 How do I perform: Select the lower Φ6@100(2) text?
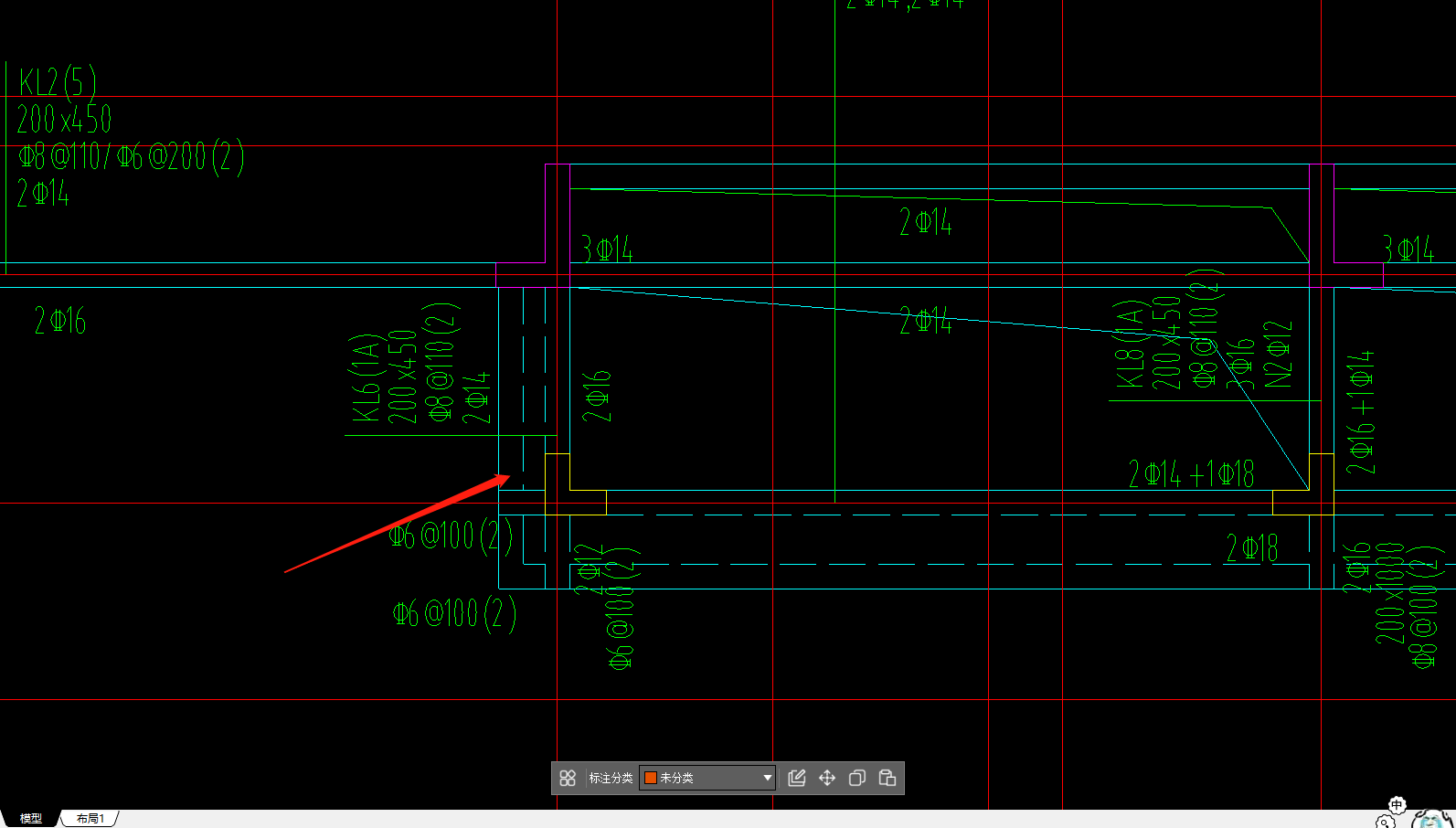pyautogui.click(x=454, y=613)
